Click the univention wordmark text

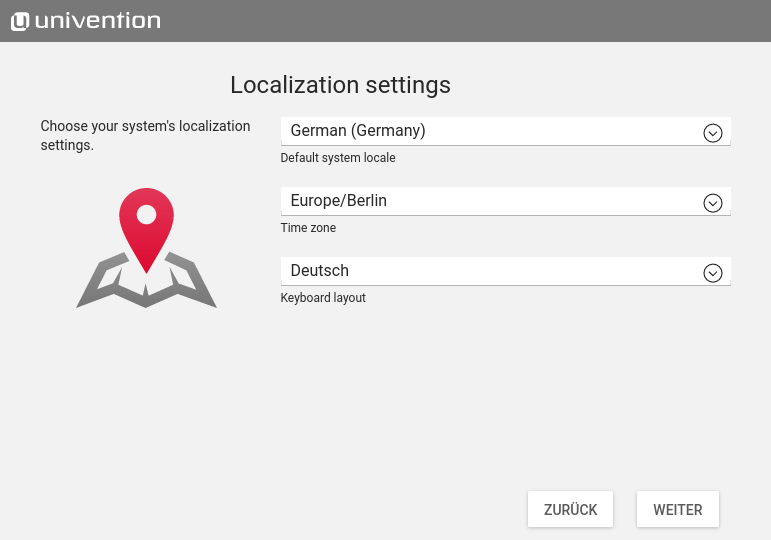pos(97,21)
